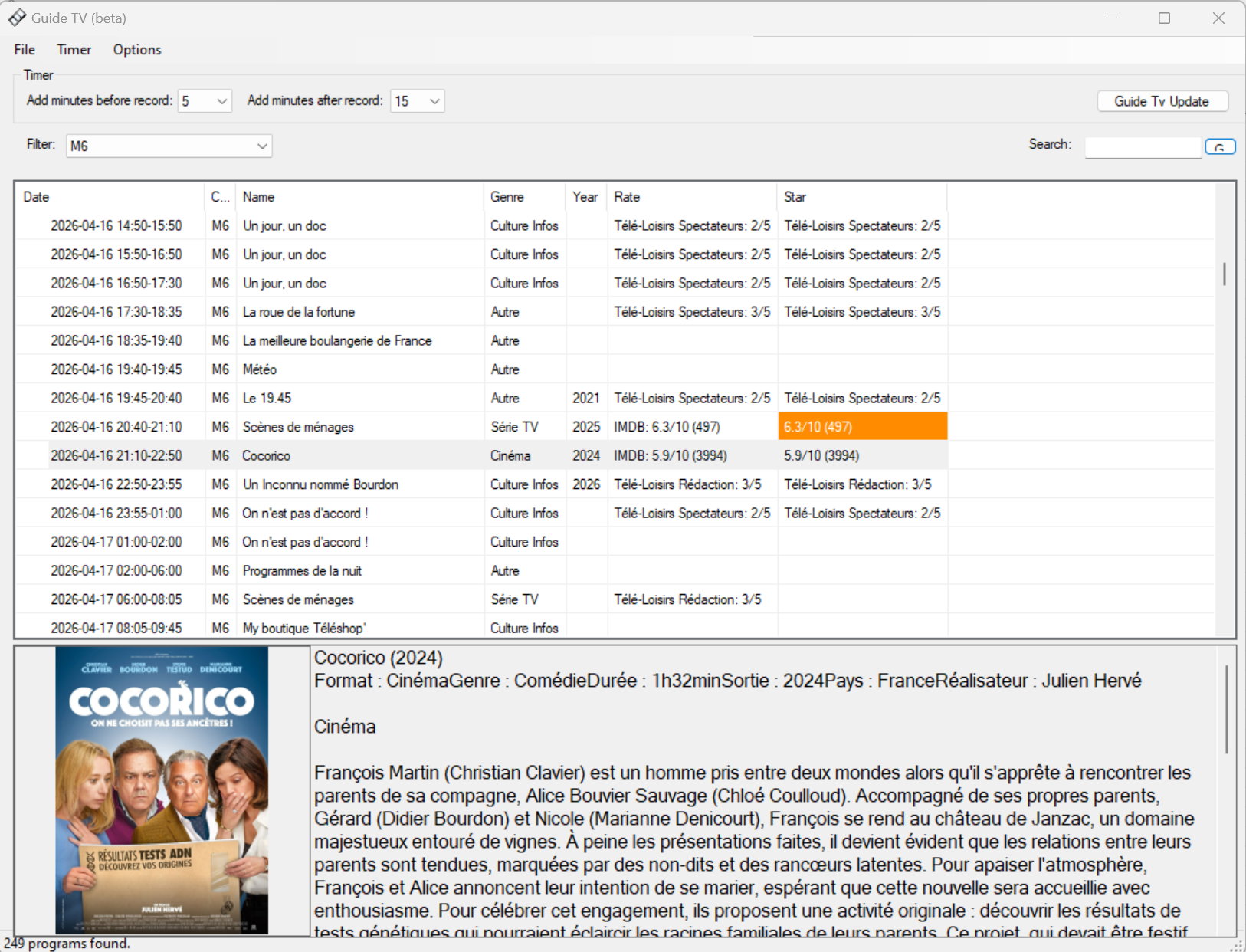The image size is (1246, 952).
Task: Open the Timer menu
Action: pyautogui.click(x=74, y=50)
